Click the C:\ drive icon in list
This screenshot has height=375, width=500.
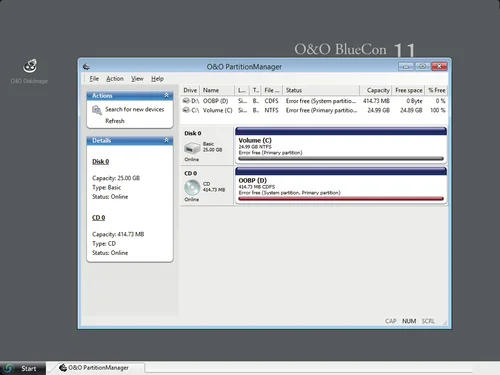186,110
